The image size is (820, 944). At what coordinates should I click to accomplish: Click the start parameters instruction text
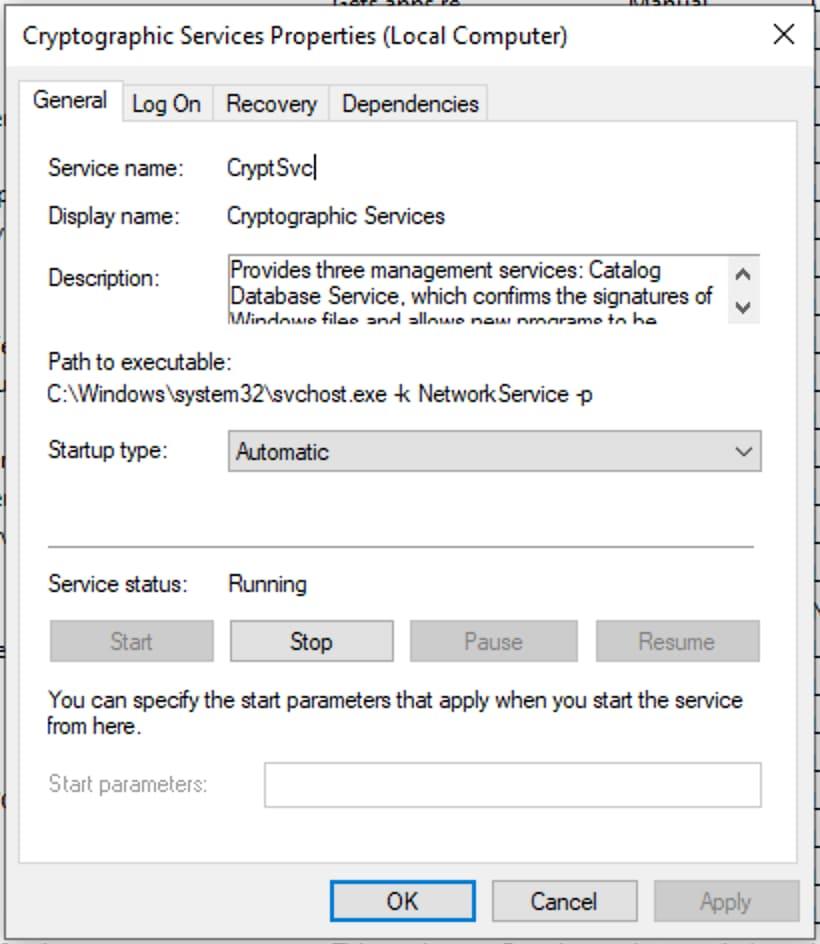(x=394, y=713)
